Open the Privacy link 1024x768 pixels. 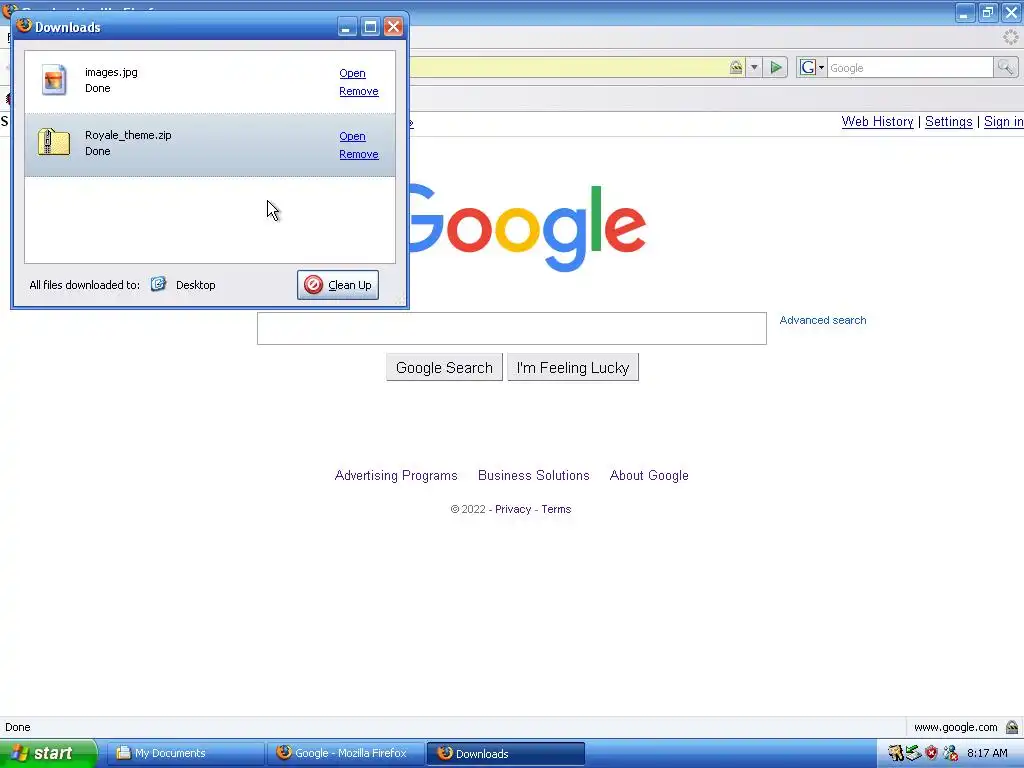(x=513, y=509)
